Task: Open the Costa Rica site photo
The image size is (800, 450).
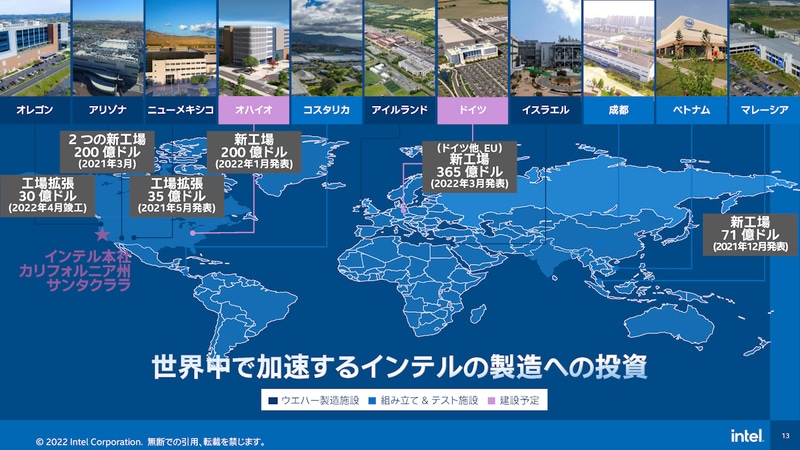Action: pos(327,48)
